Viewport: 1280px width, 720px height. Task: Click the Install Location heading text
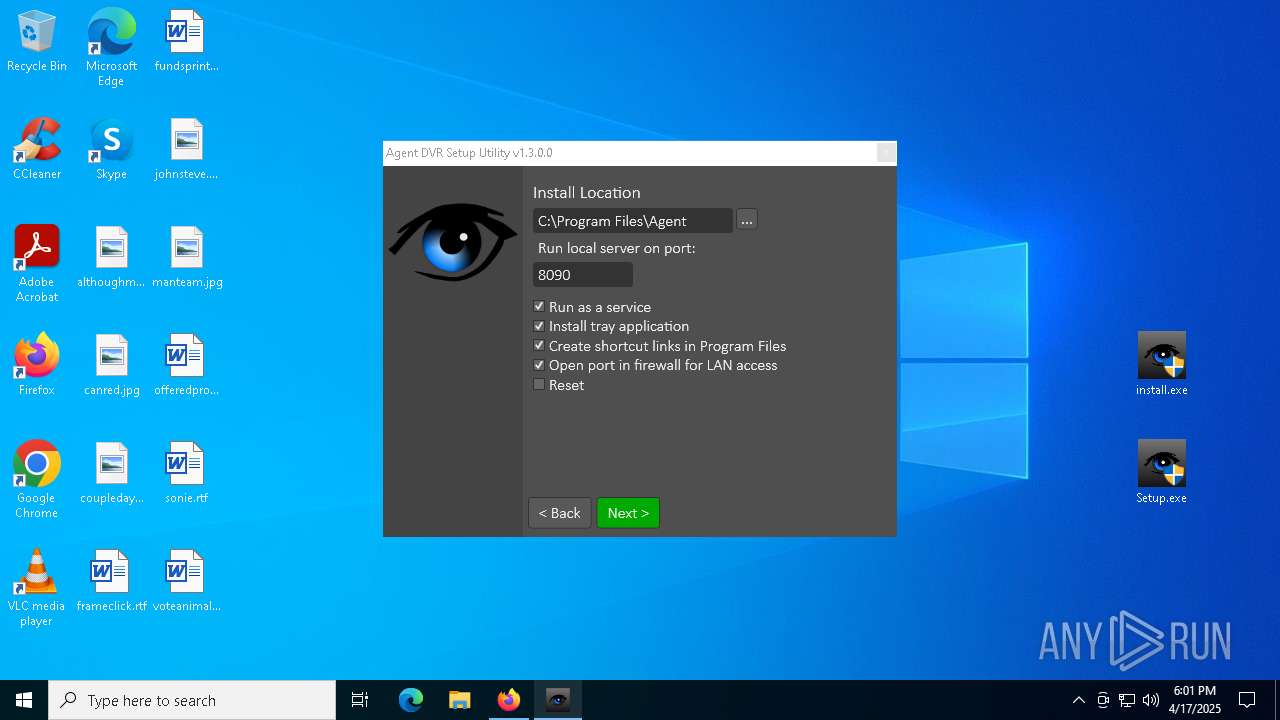[586, 193]
